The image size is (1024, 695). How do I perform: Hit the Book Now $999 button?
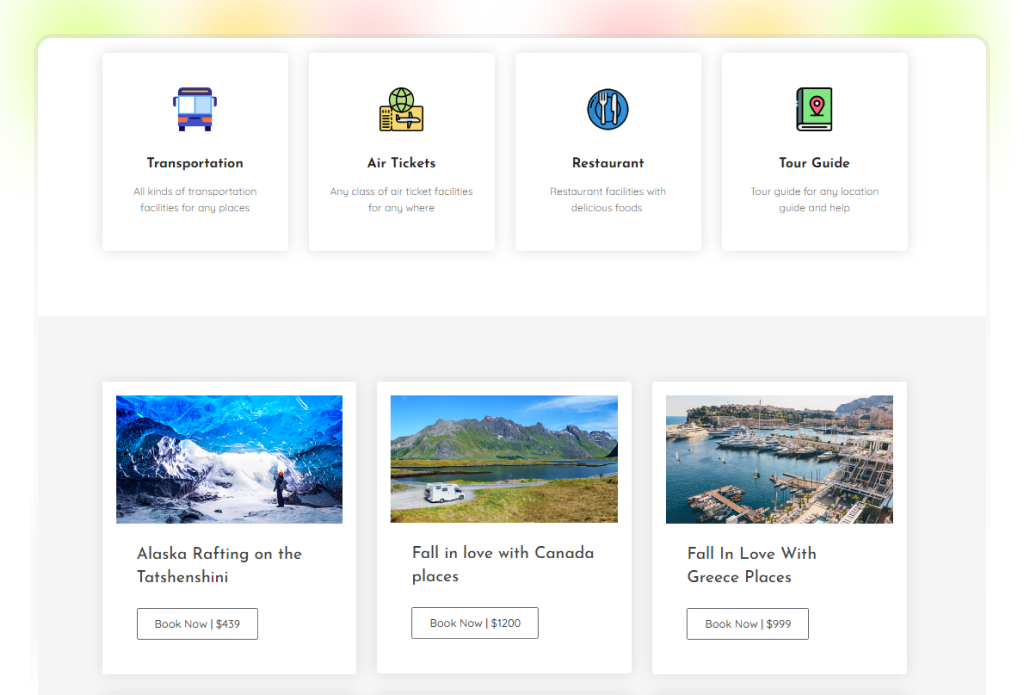pyautogui.click(x=747, y=624)
